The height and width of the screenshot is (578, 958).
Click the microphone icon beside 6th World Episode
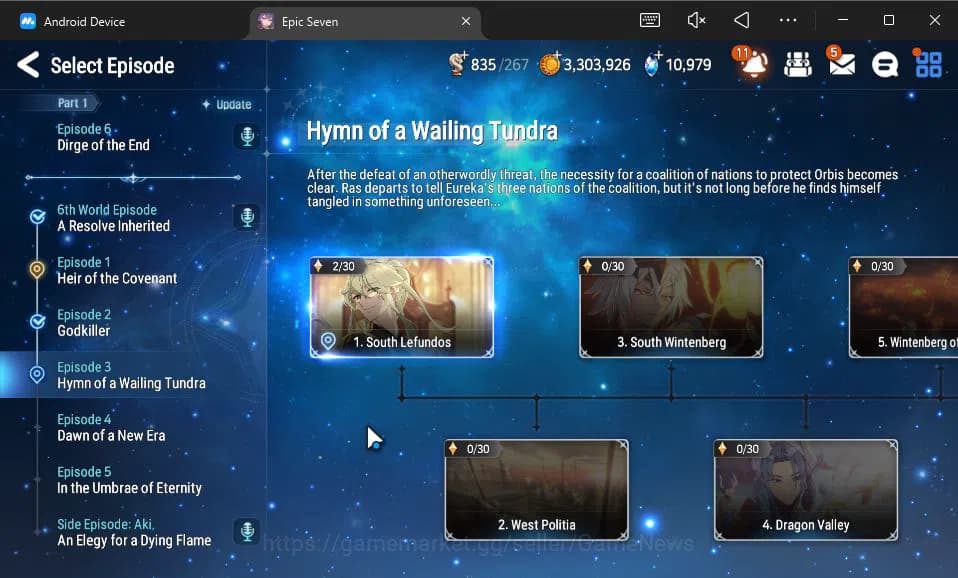point(247,217)
